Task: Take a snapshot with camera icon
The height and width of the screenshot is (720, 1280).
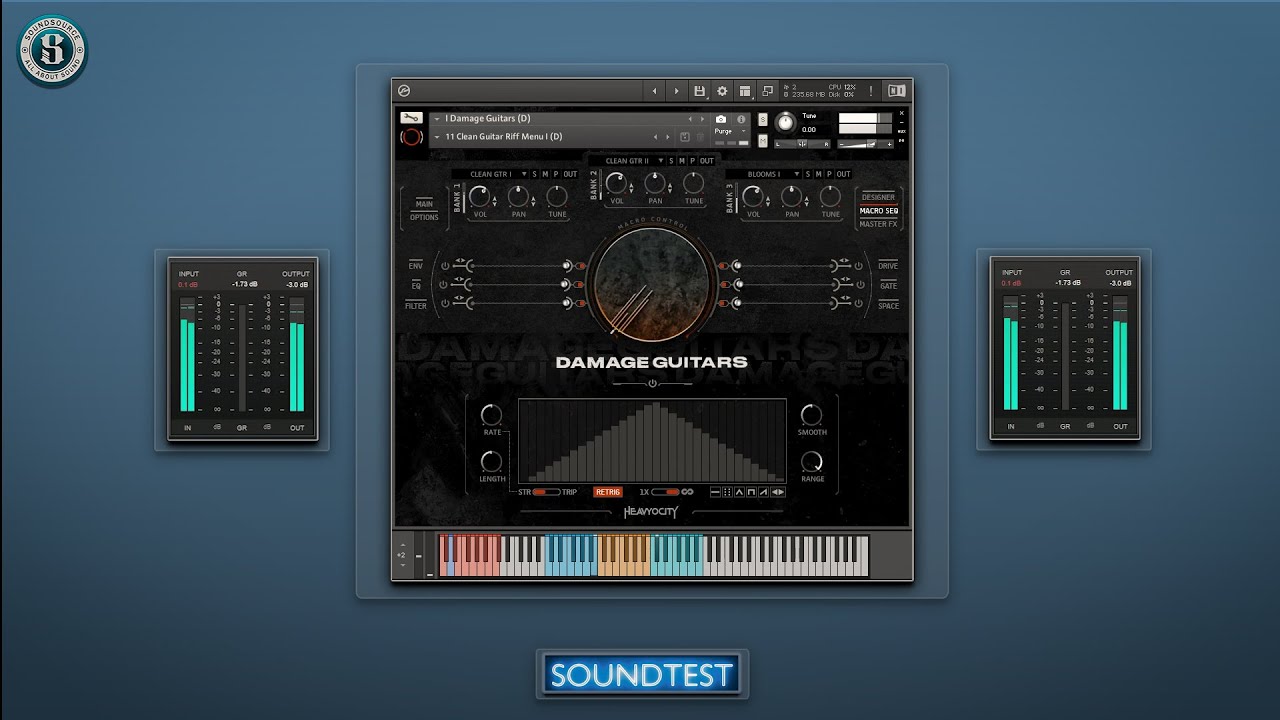Action: click(x=721, y=119)
